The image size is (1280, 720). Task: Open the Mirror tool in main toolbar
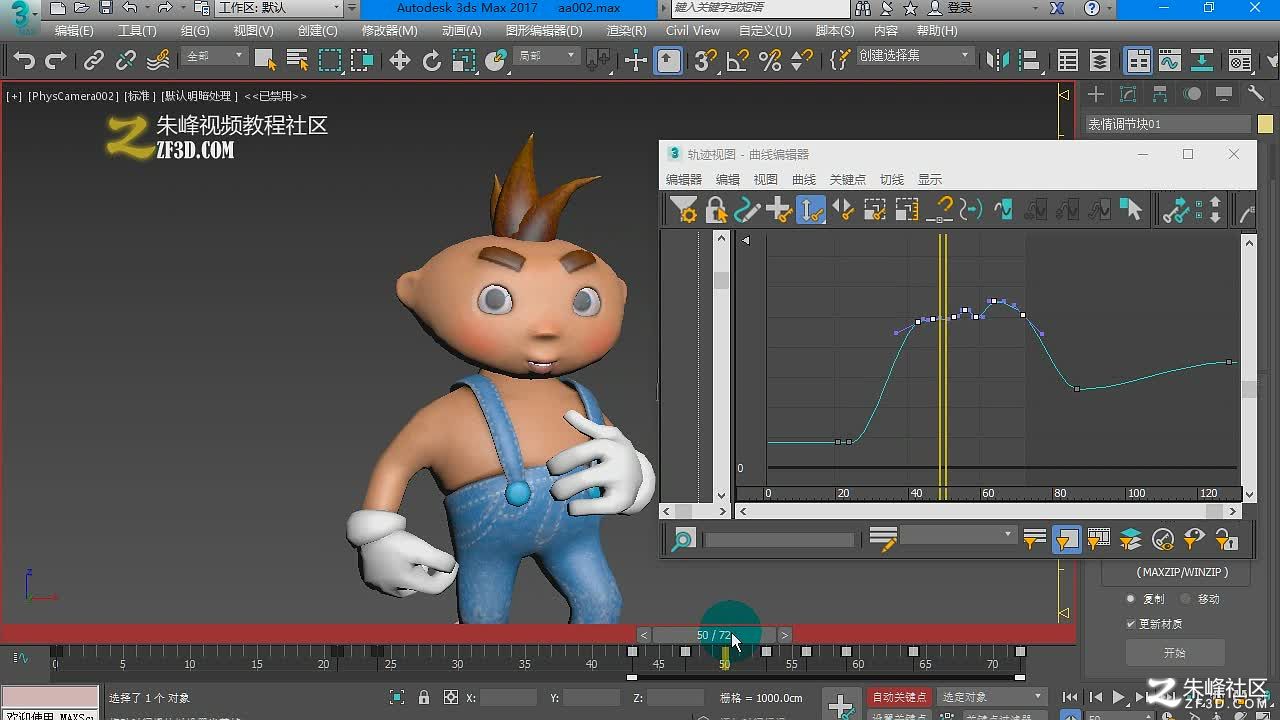tap(998, 61)
